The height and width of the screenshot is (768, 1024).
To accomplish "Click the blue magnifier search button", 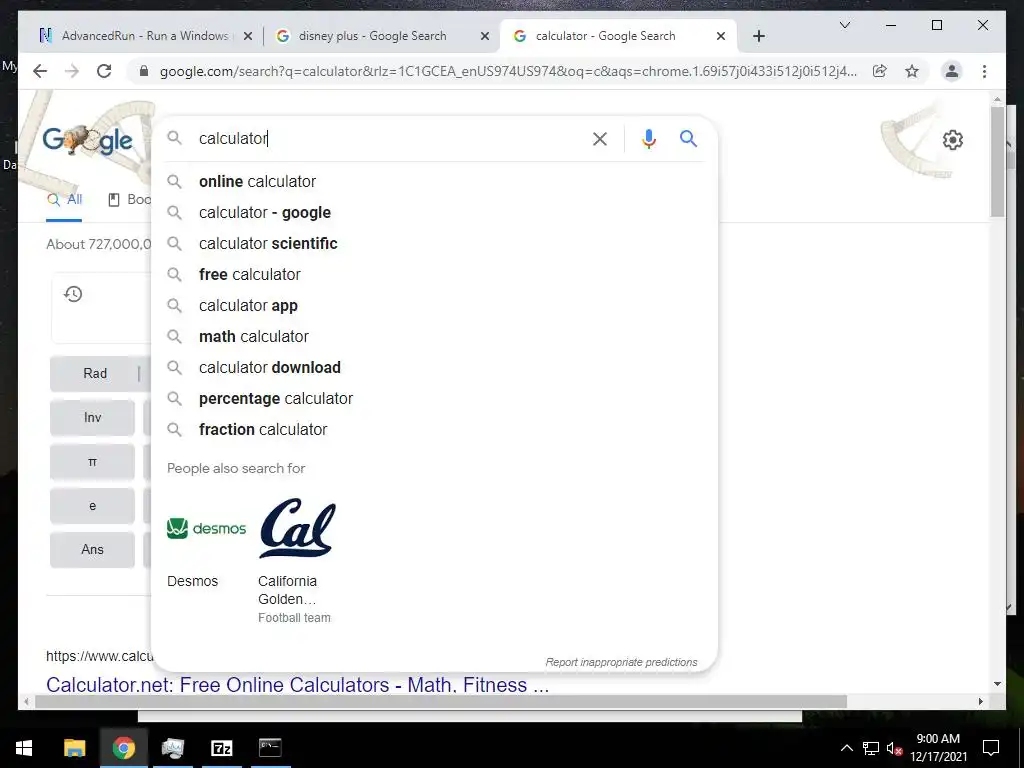I will click(x=688, y=138).
